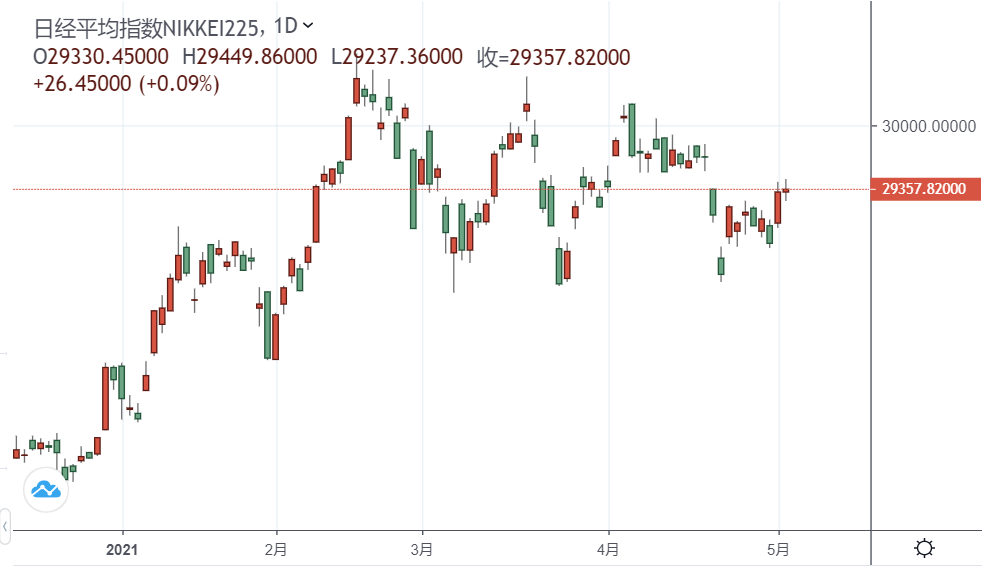Click the red 29357.82000 price tag
The image size is (985, 577).
[x=924, y=189]
